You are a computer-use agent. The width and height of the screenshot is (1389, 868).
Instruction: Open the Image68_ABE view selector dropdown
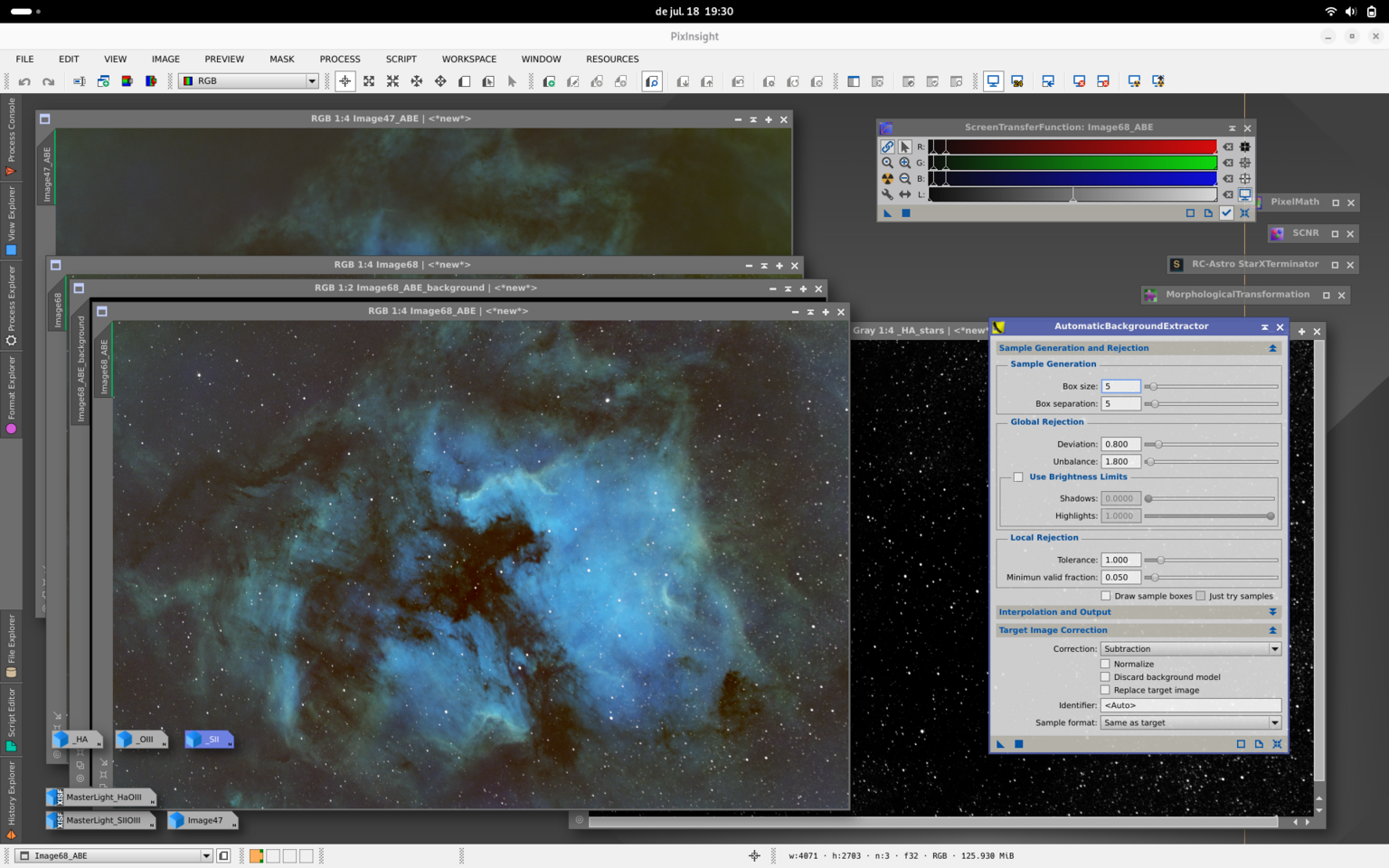click(114, 855)
